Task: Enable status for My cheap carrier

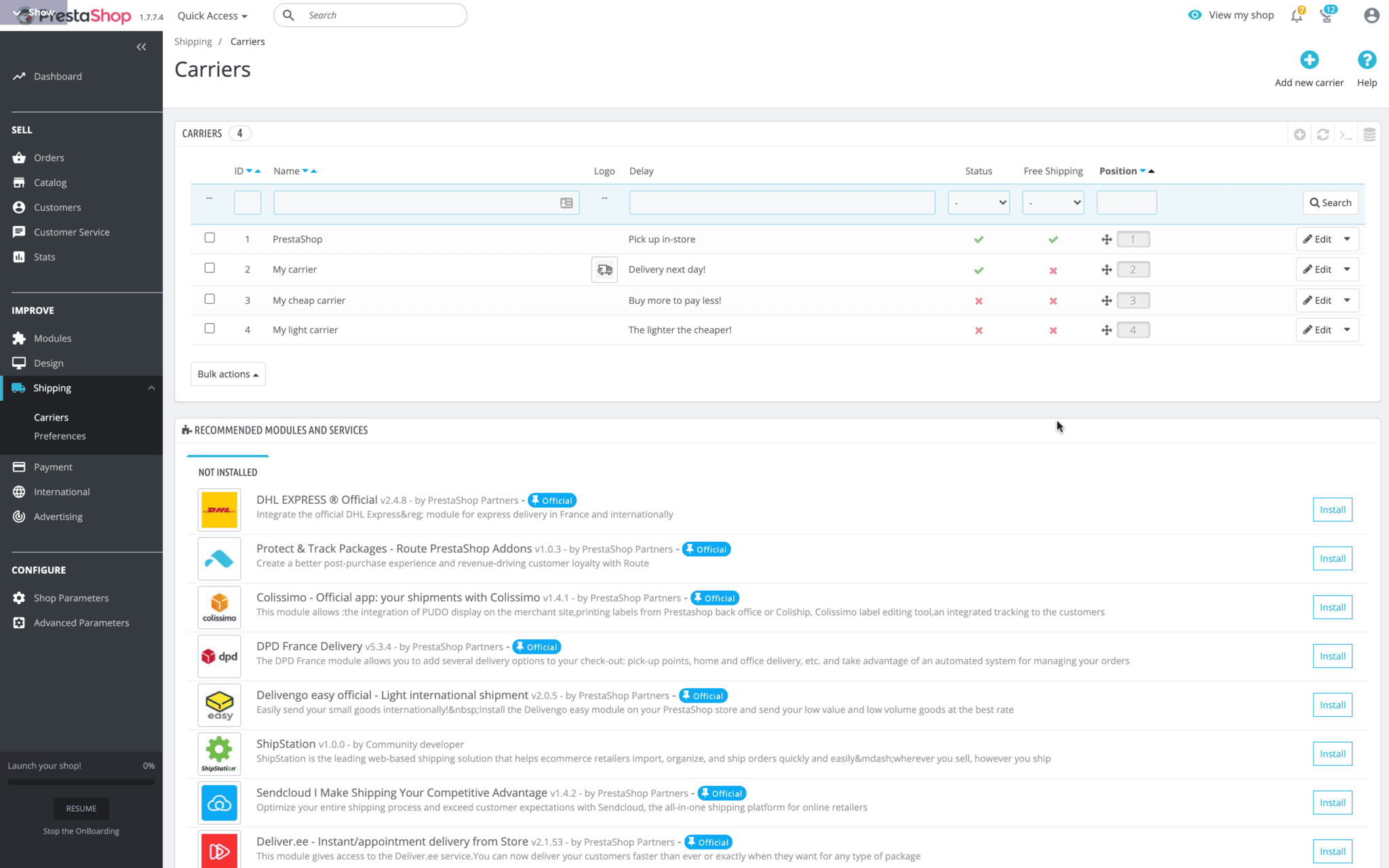Action: [x=979, y=301]
